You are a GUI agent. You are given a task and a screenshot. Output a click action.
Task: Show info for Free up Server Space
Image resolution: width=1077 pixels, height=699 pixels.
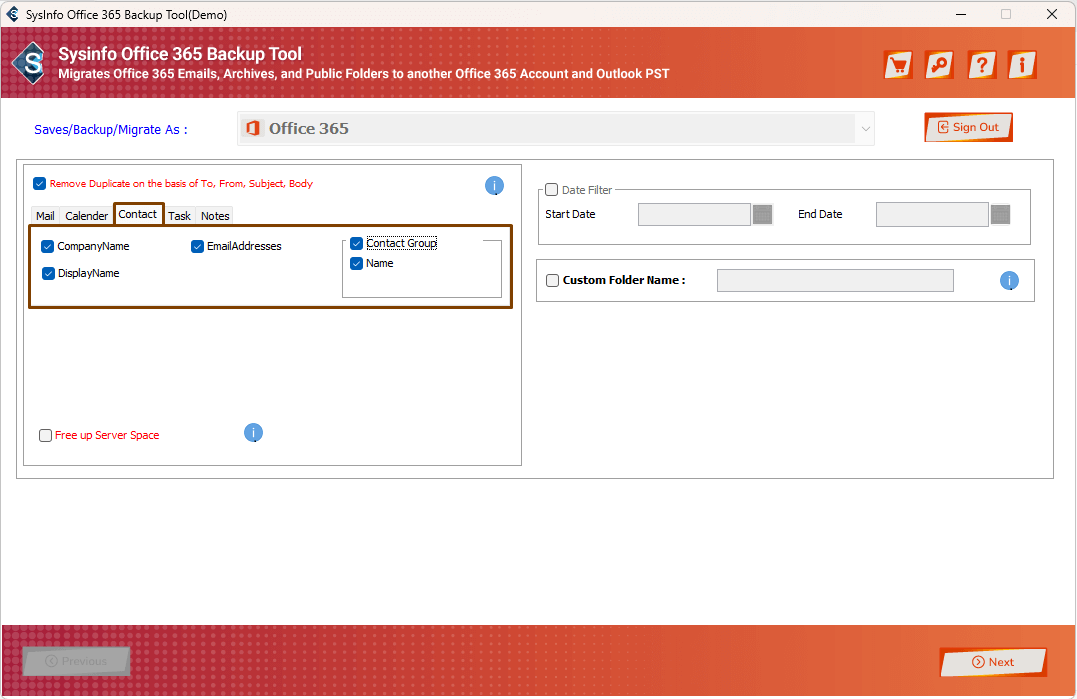[x=253, y=433]
